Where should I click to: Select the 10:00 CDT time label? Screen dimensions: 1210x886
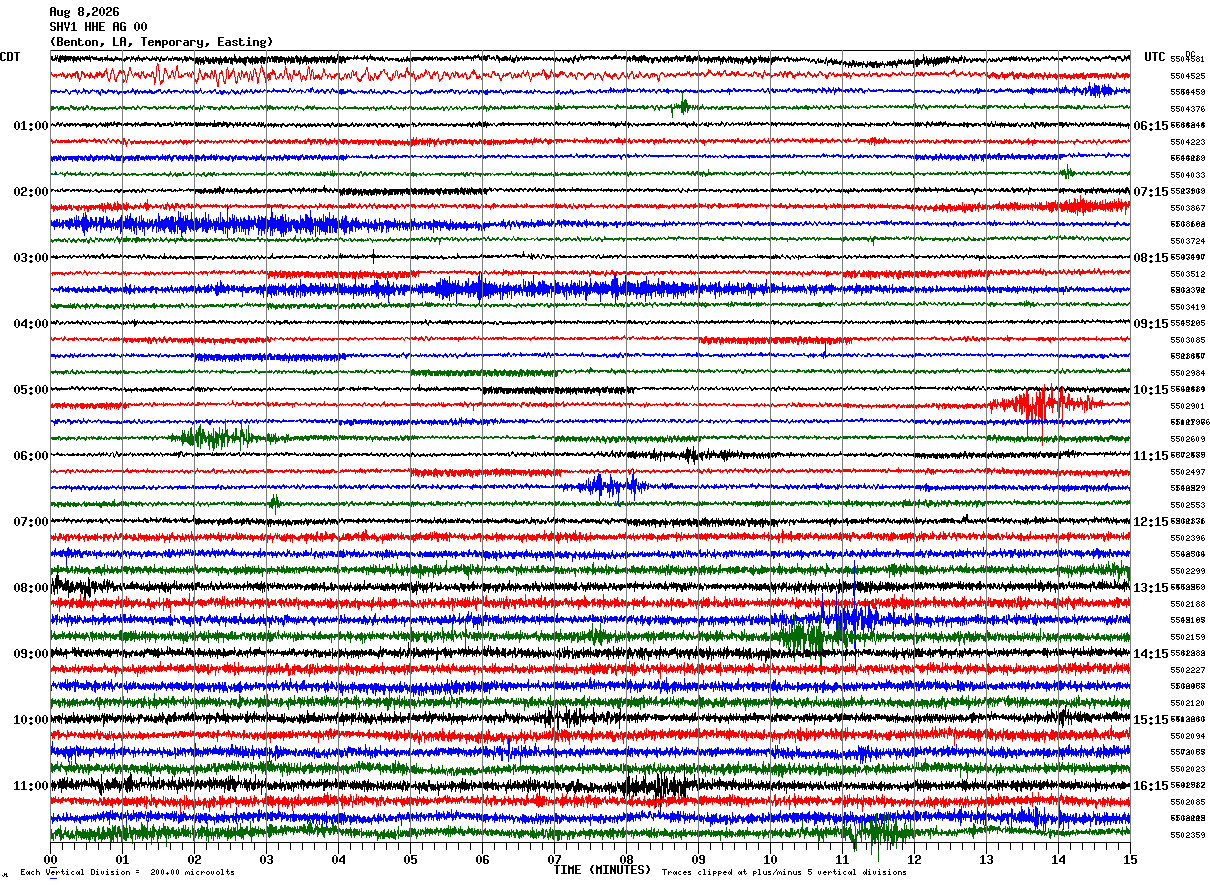tap(31, 720)
